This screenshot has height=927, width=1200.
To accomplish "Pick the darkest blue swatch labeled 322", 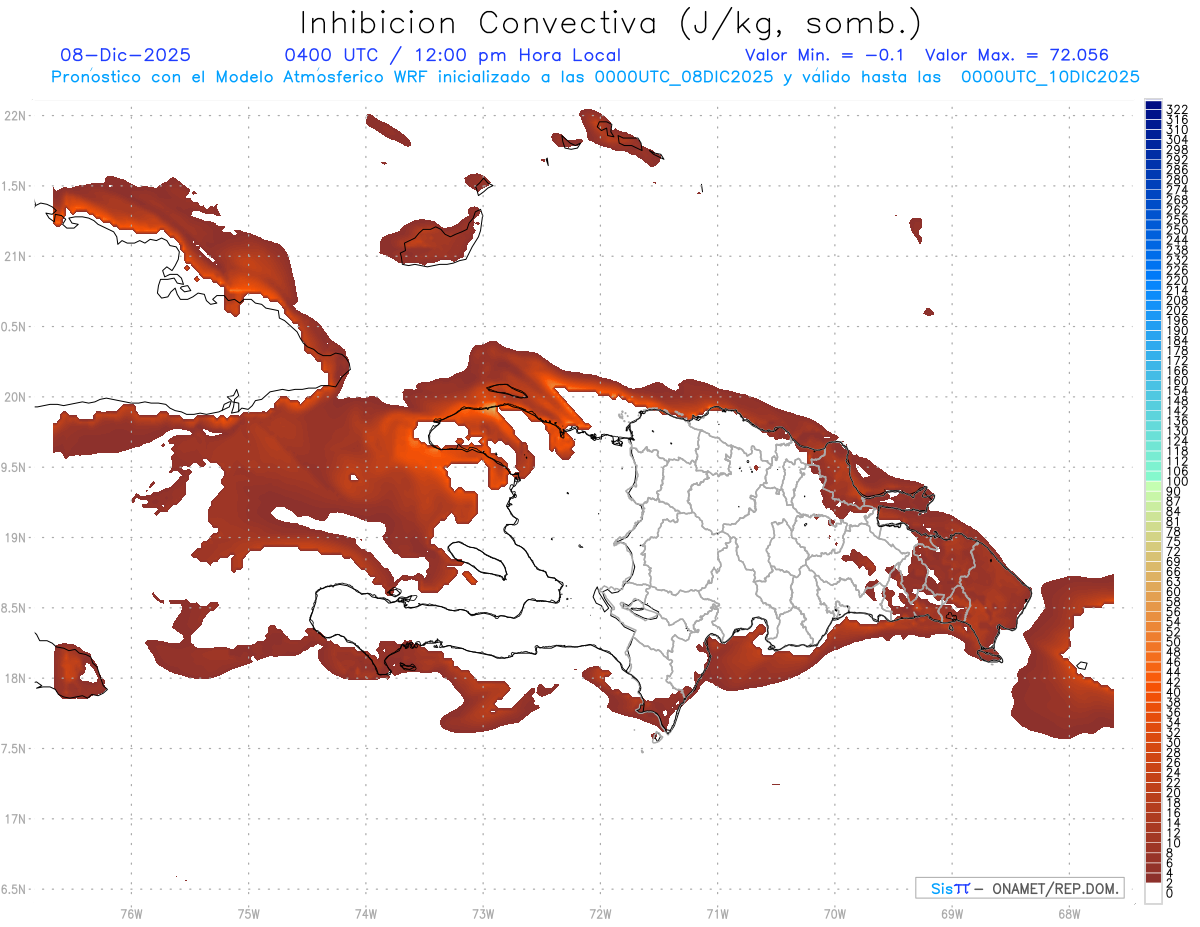I will pos(1153,106).
